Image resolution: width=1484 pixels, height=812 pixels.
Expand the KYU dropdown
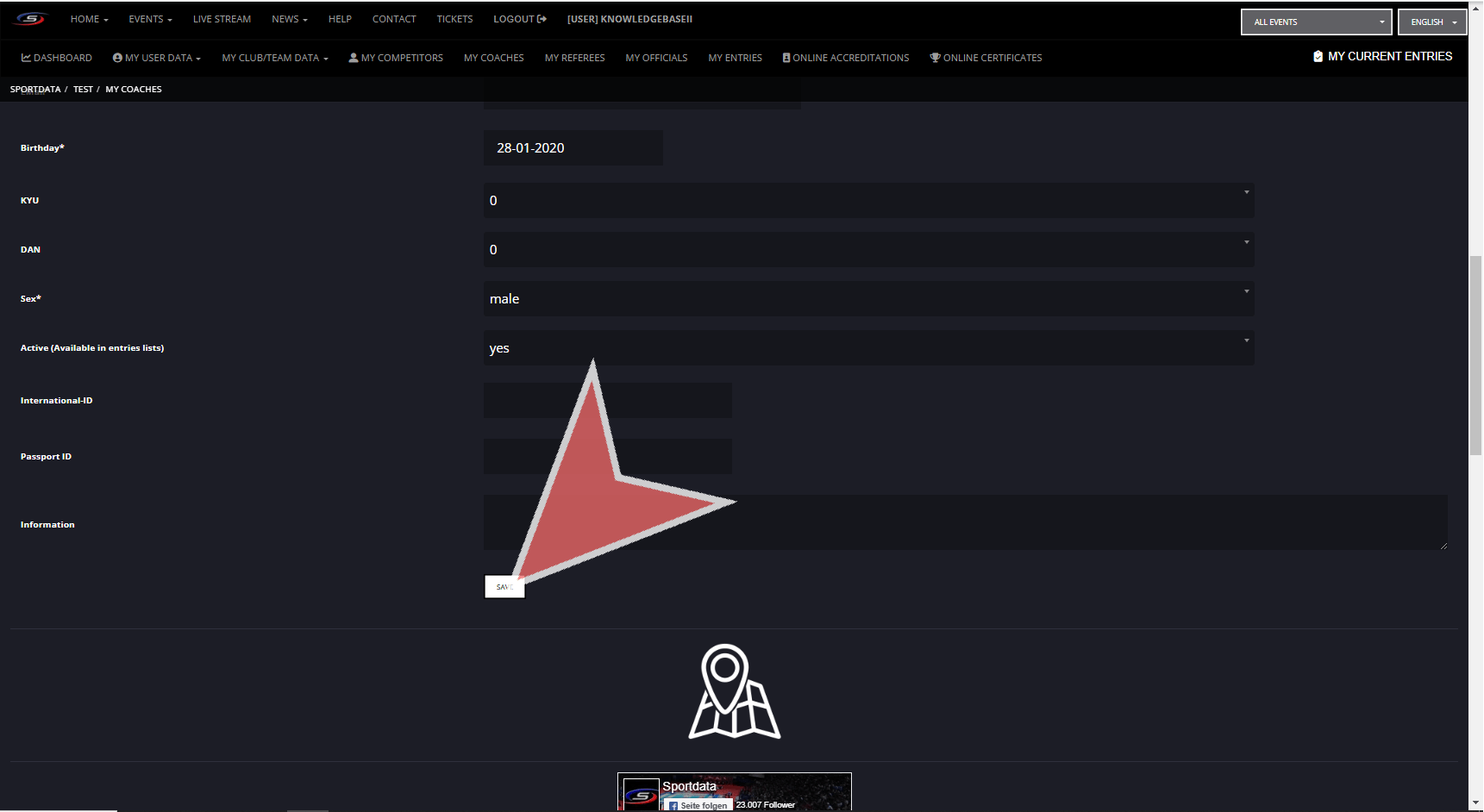click(868, 200)
